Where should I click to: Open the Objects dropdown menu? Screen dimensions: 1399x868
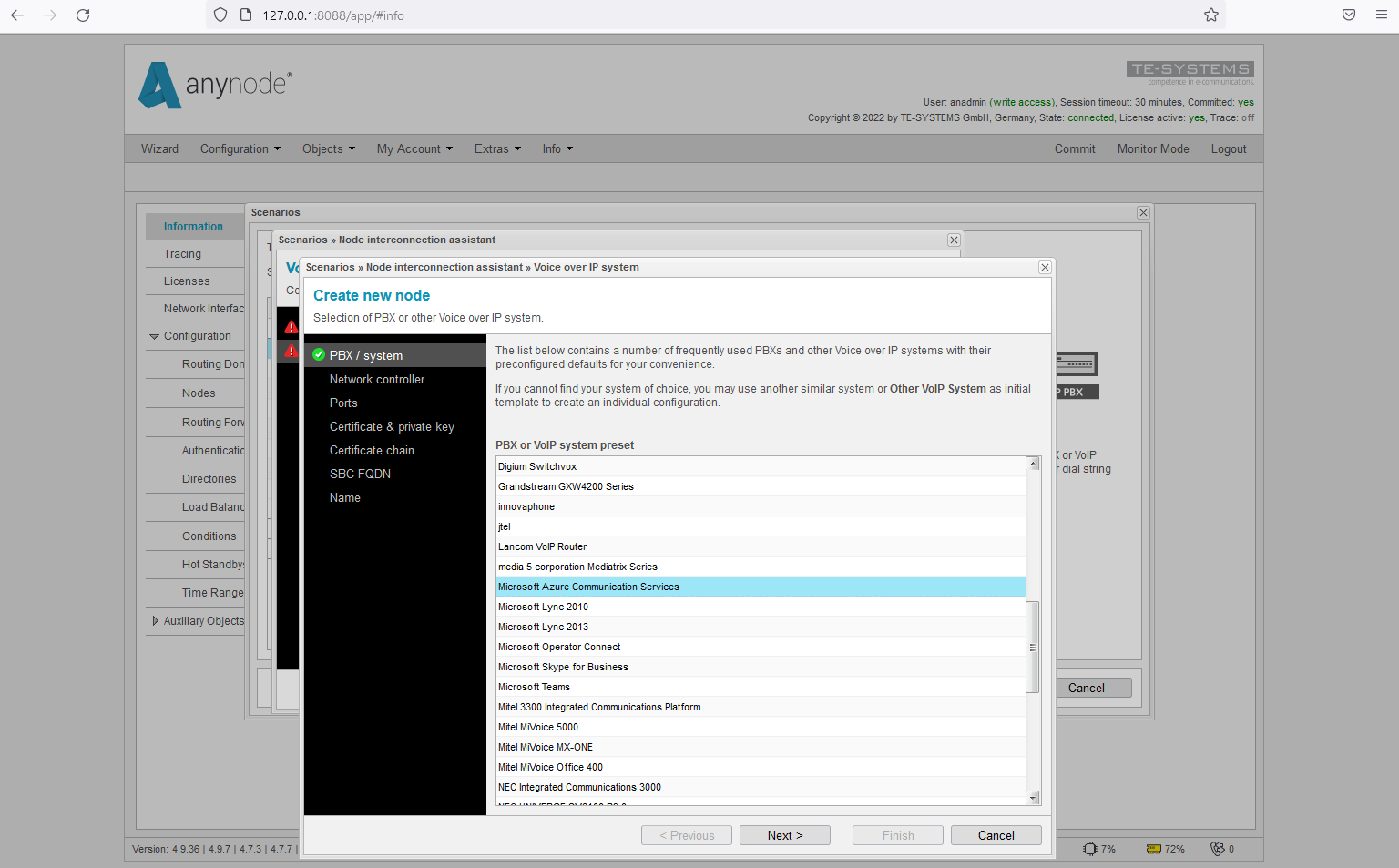(x=328, y=149)
